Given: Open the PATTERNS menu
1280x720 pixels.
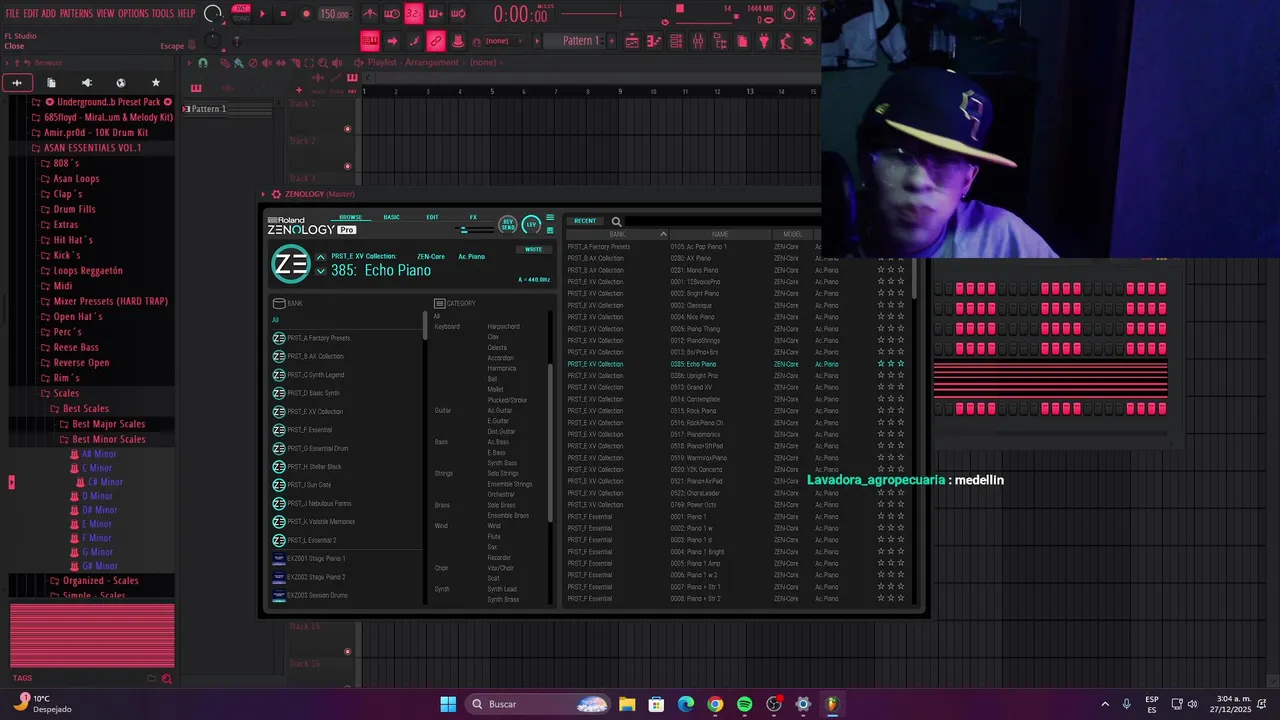Looking at the screenshot, I should point(76,13).
